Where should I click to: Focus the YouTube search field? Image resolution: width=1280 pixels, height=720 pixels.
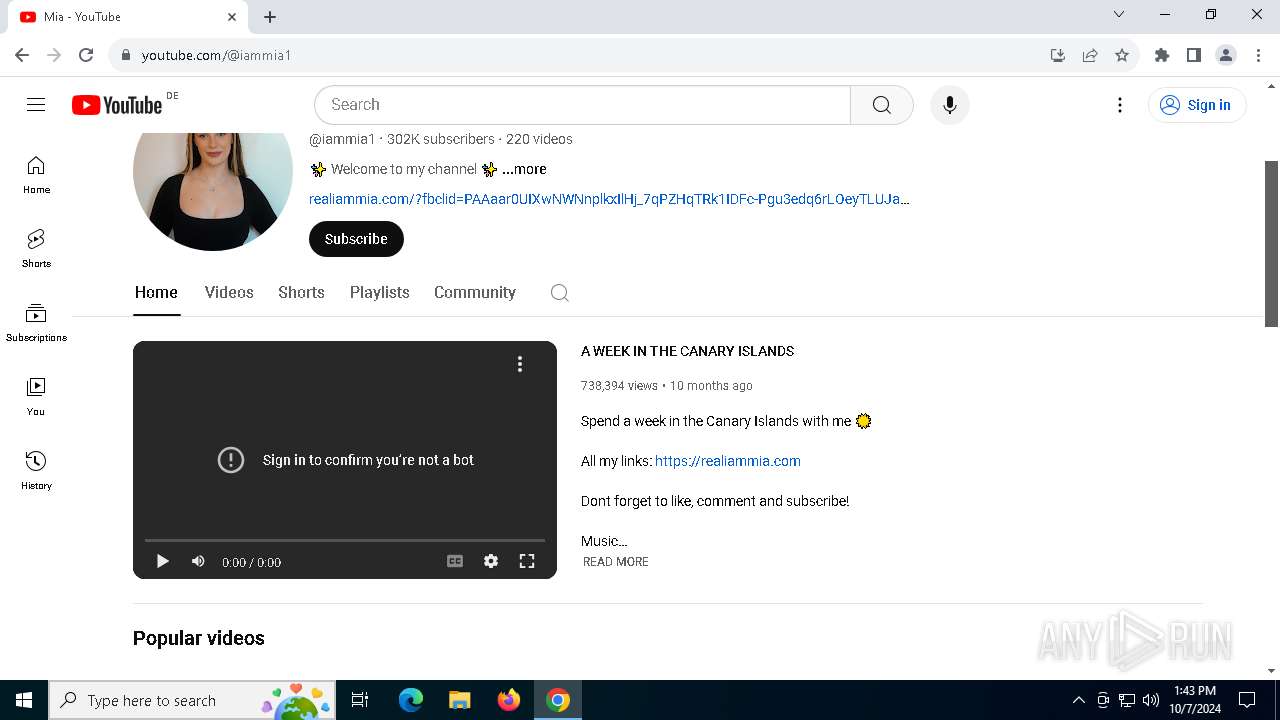tap(582, 105)
